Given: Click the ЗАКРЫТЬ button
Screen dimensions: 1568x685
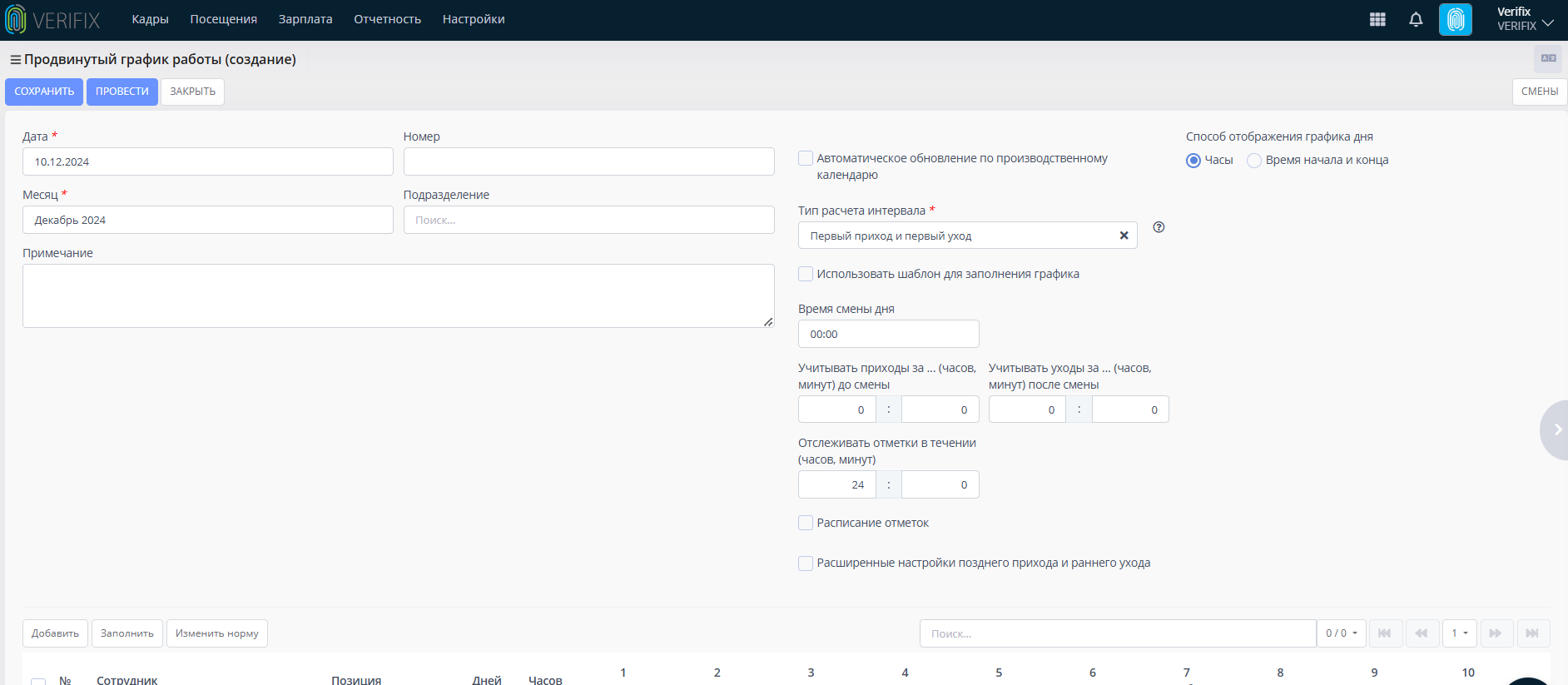Looking at the screenshot, I should click(192, 92).
